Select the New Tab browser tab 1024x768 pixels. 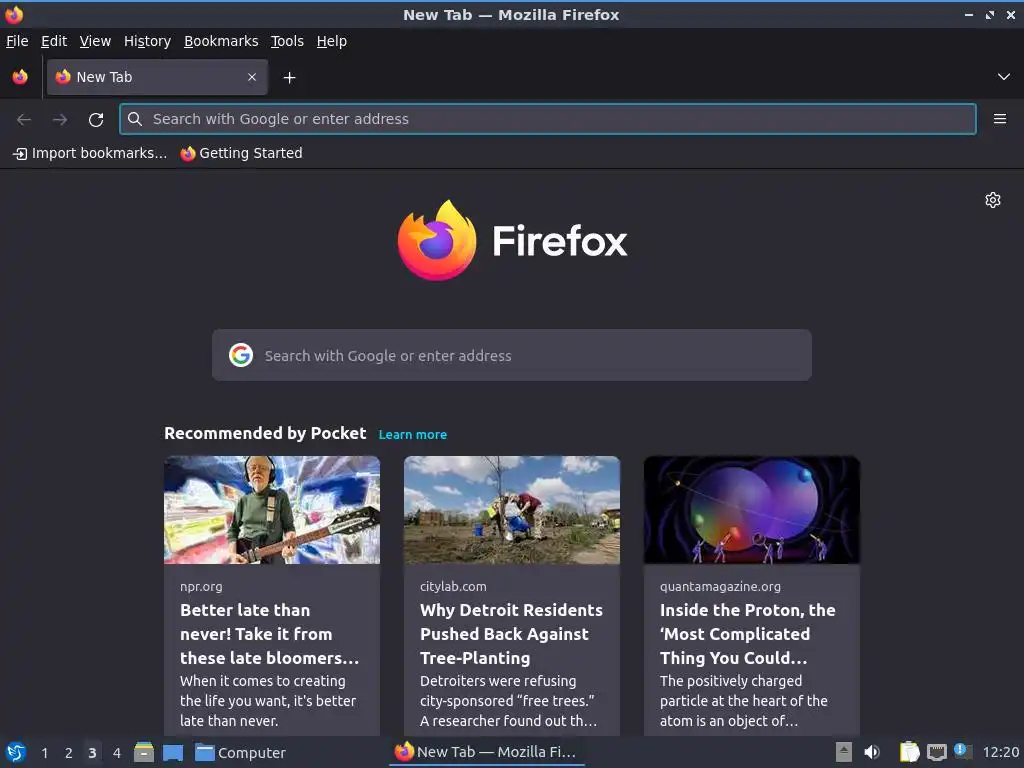click(157, 77)
